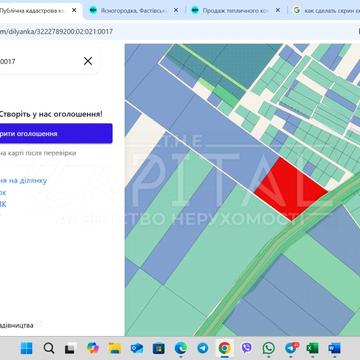Open taskbar Search magnifier

pyautogui.click(x=49, y=348)
